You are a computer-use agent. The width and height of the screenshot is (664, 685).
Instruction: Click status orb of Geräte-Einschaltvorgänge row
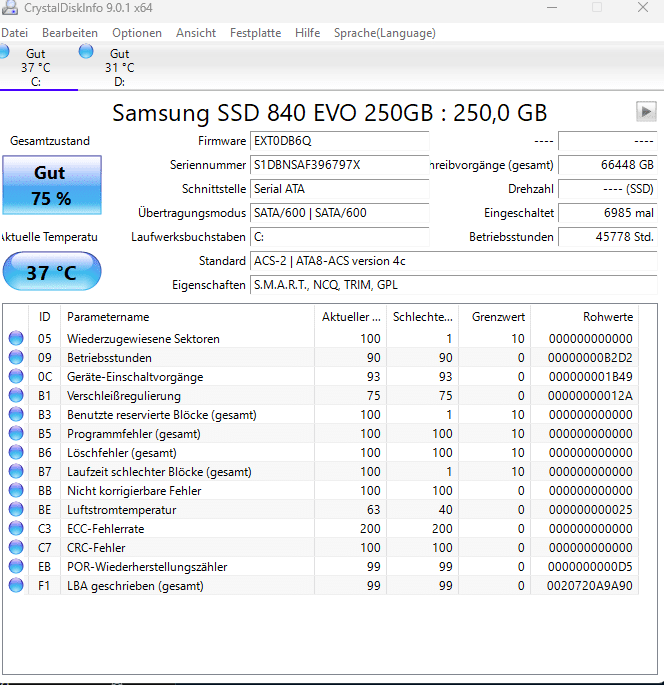click(x=16, y=377)
